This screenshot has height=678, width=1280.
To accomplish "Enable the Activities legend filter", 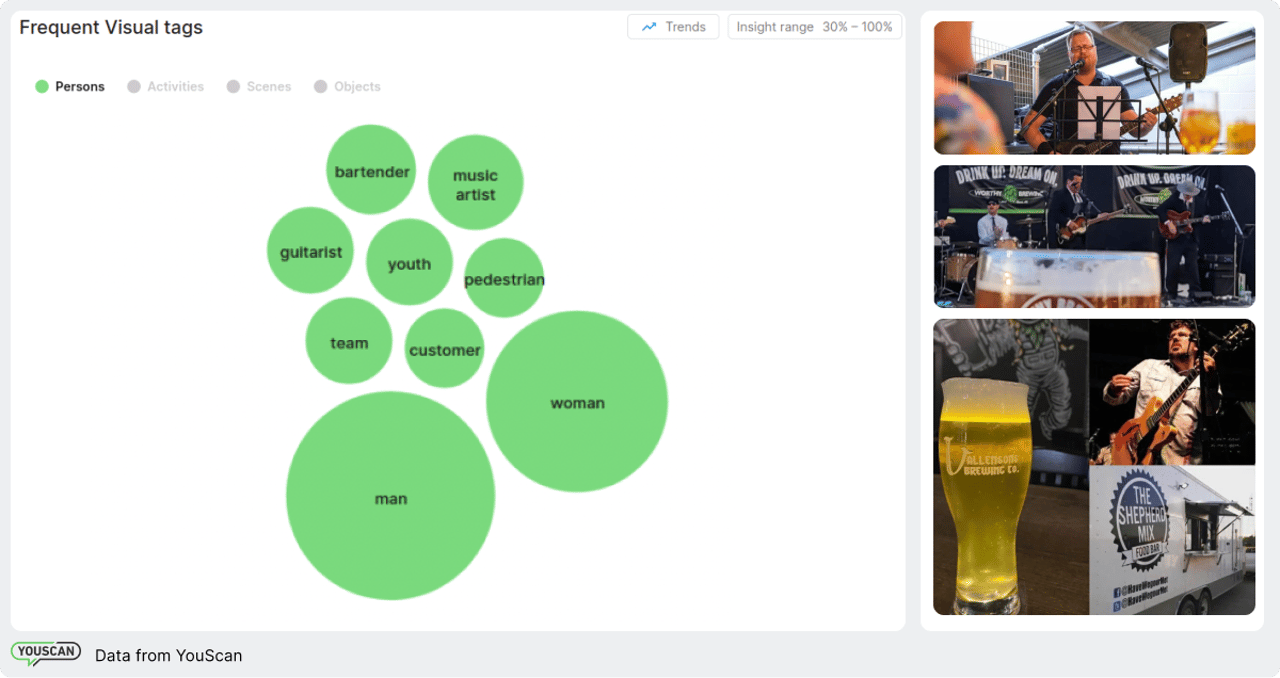I will pyautogui.click(x=166, y=87).
